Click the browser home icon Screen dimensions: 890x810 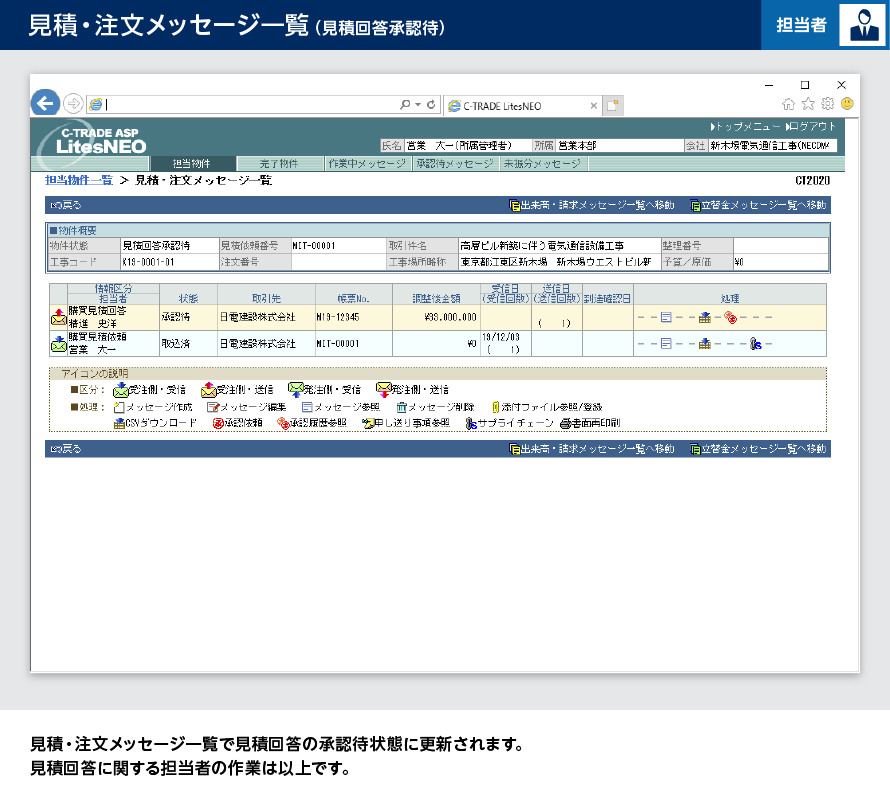pyautogui.click(x=789, y=104)
